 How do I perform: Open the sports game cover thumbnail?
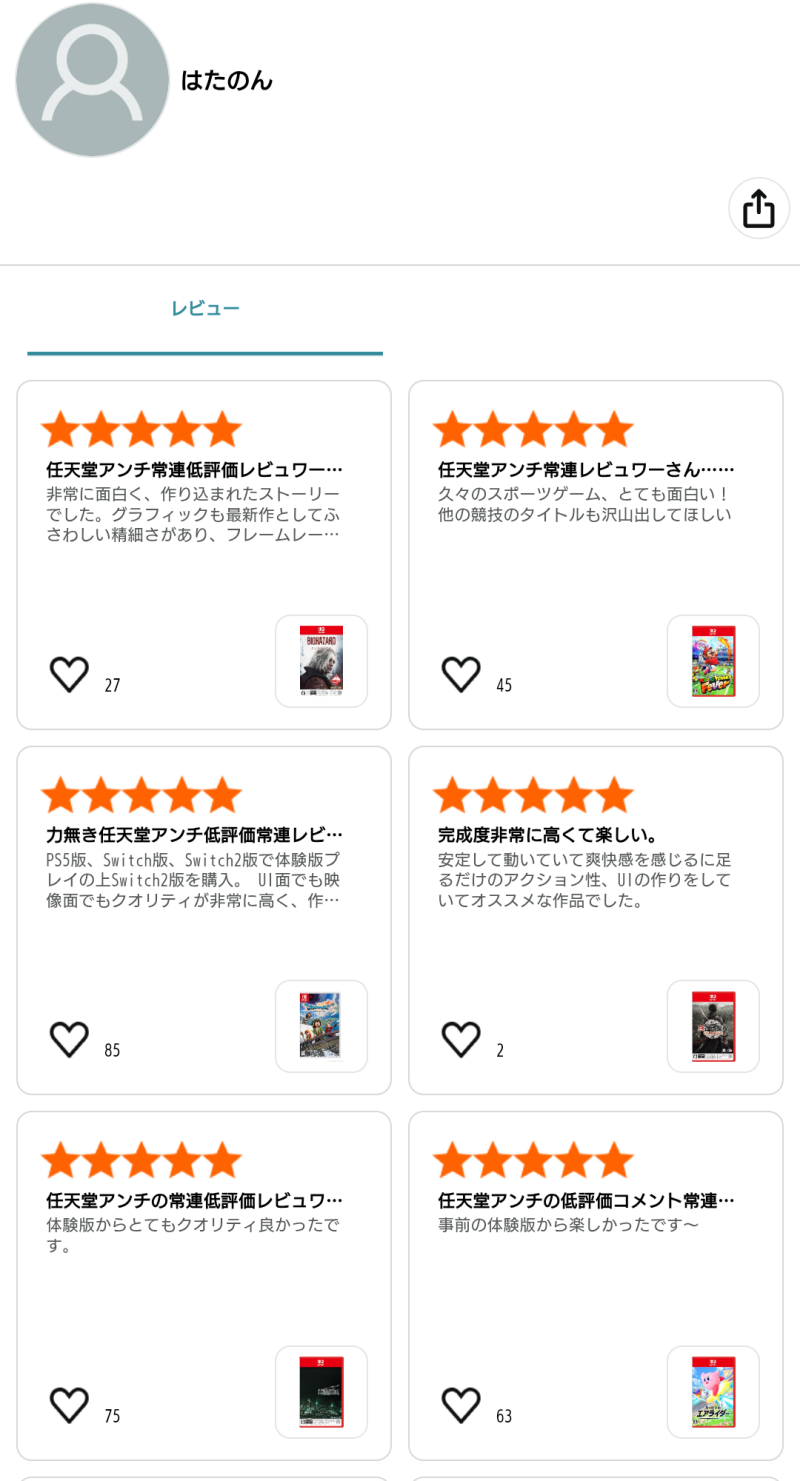coord(713,661)
